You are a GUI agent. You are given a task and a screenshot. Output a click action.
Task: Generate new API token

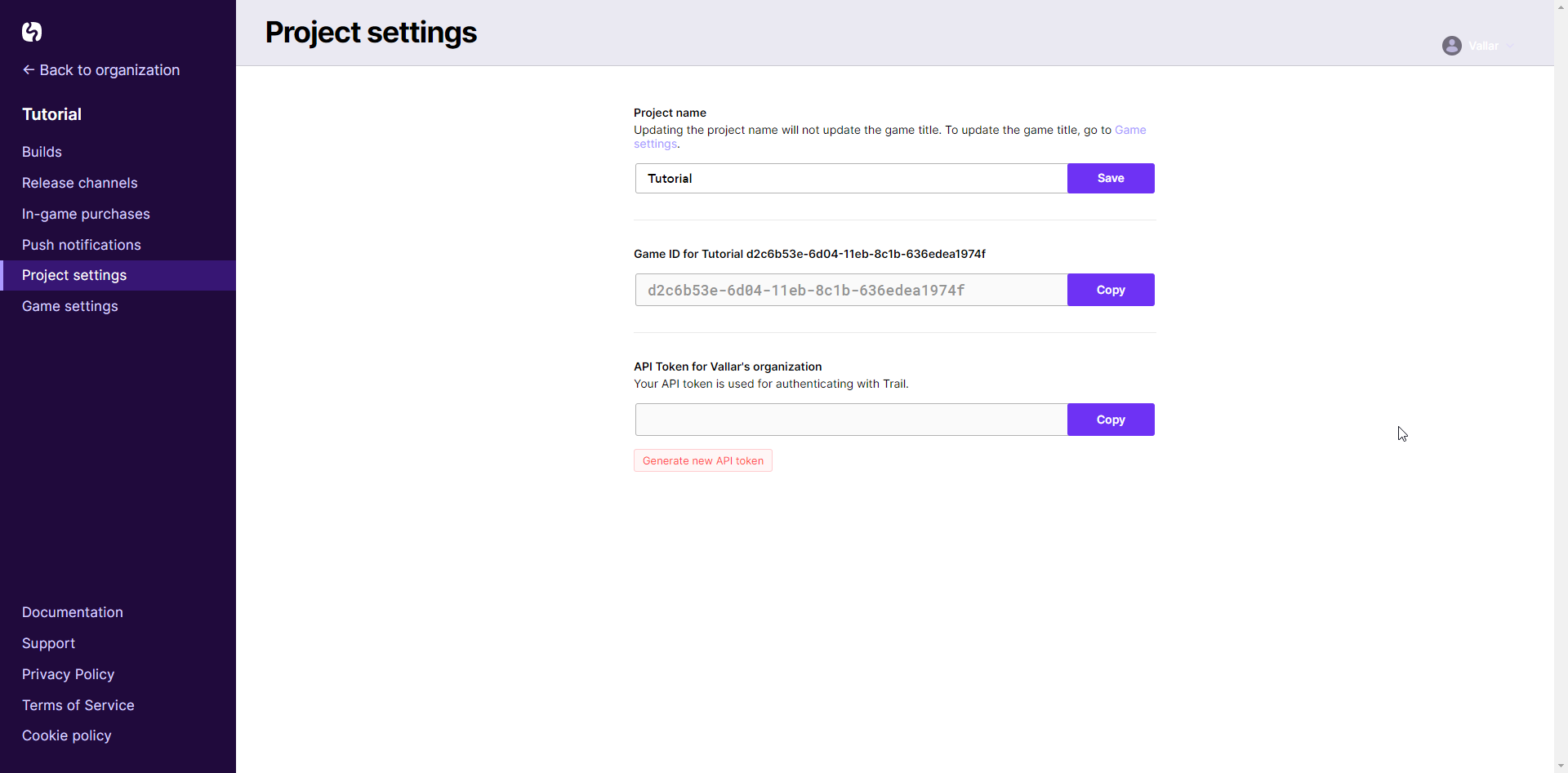pyautogui.click(x=703, y=460)
